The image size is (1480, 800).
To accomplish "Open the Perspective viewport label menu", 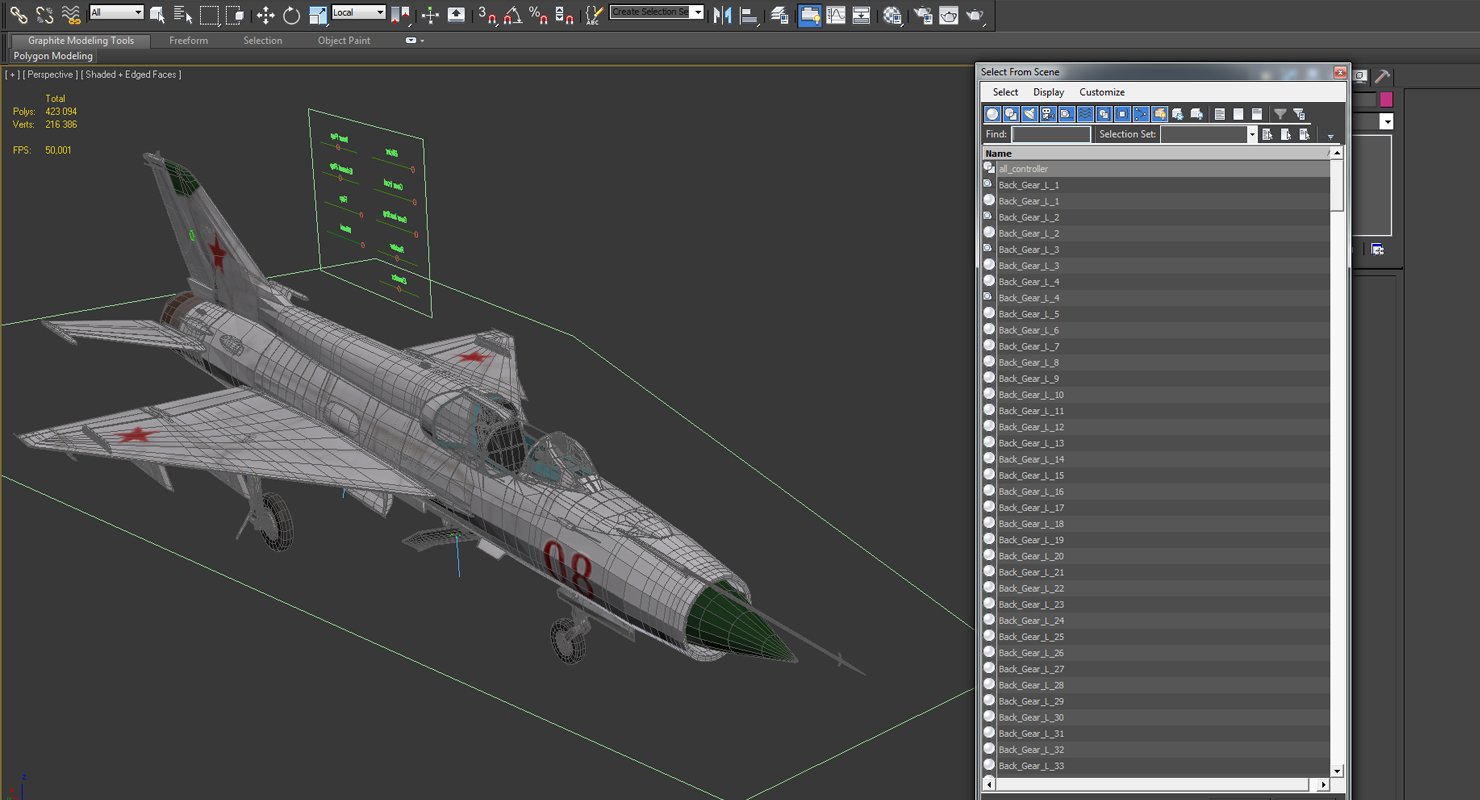I will point(49,75).
